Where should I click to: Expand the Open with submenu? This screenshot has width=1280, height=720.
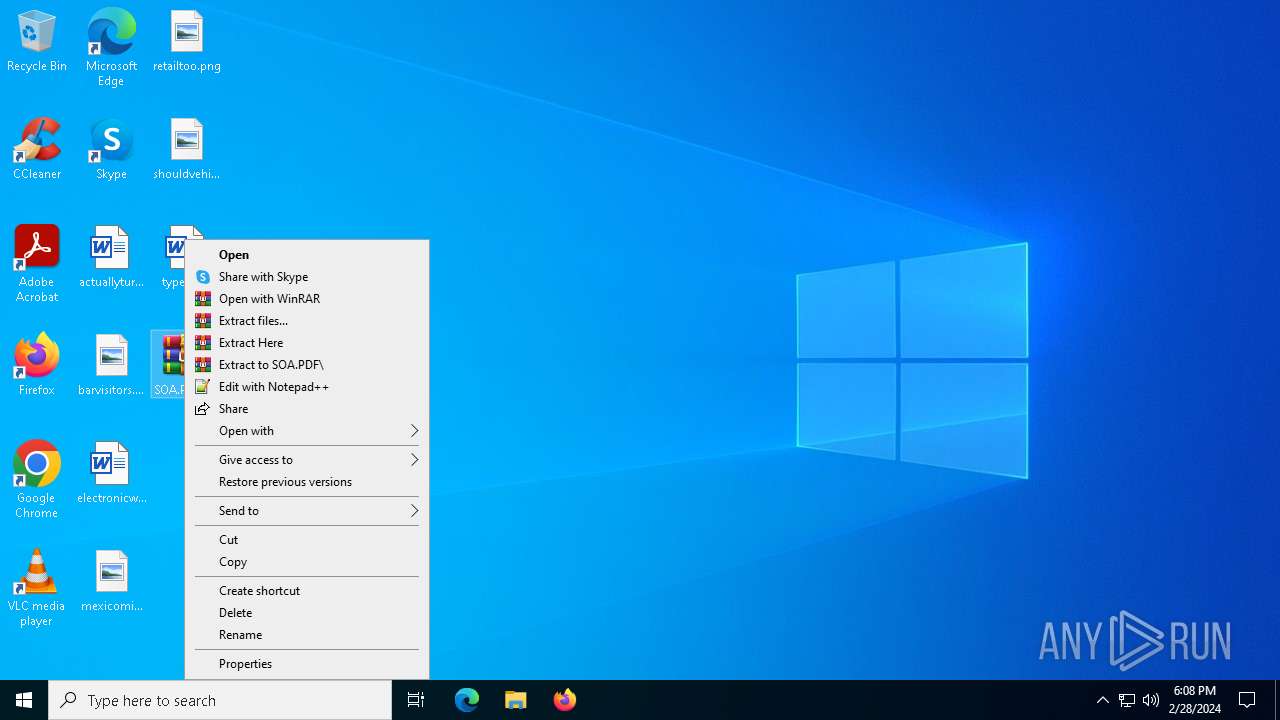pos(307,431)
